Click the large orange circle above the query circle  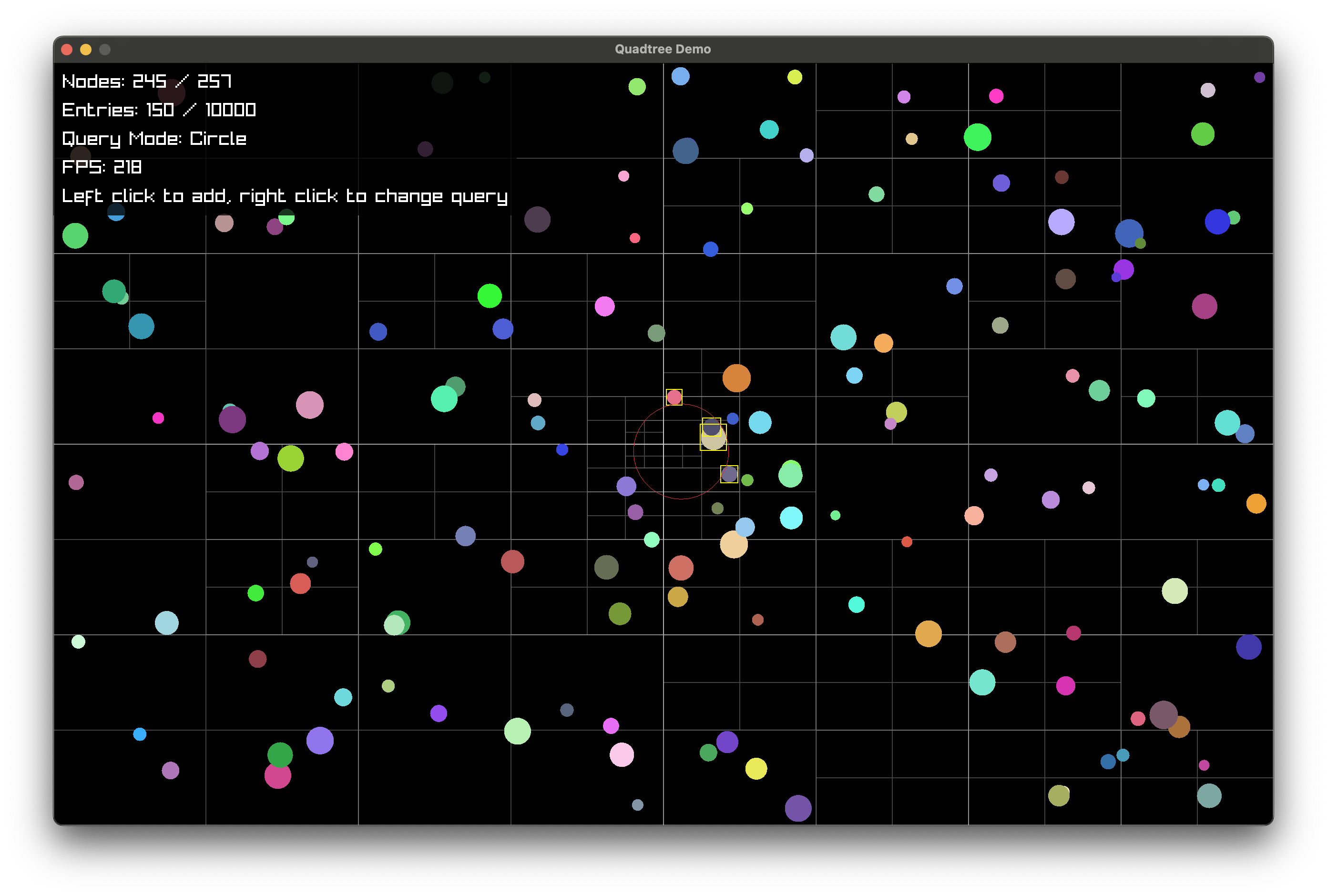click(736, 378)
